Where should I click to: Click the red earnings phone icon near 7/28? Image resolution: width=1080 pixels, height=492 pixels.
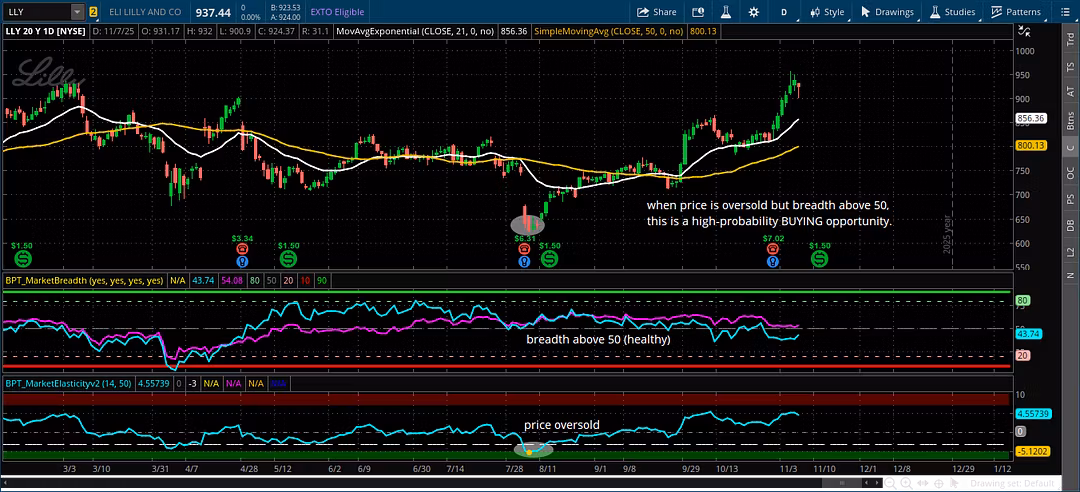pos(525,248)
